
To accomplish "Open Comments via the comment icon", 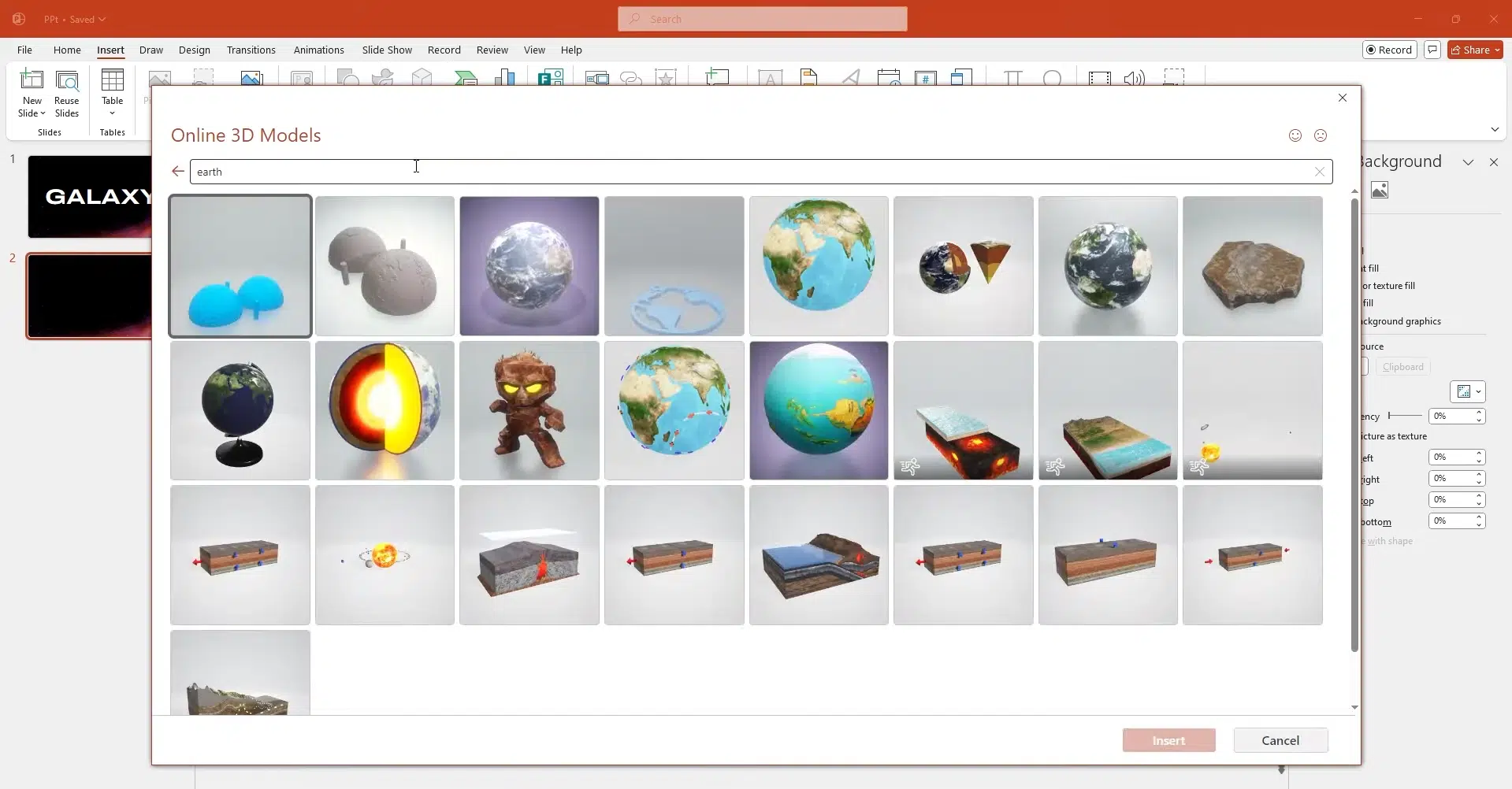I will [x=1432, y=50].
